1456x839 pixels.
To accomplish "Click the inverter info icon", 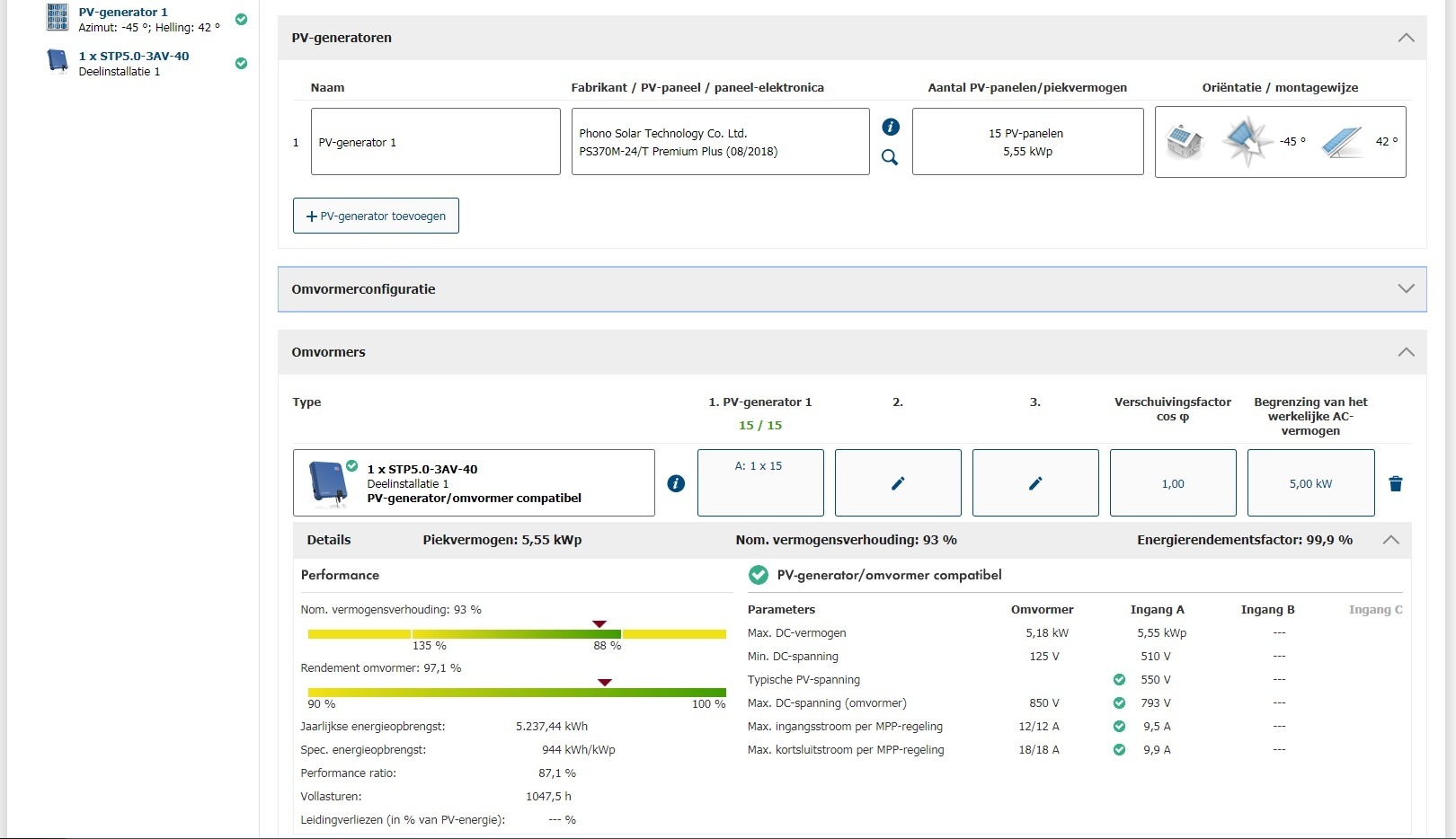I will click(x=676, y=483).
